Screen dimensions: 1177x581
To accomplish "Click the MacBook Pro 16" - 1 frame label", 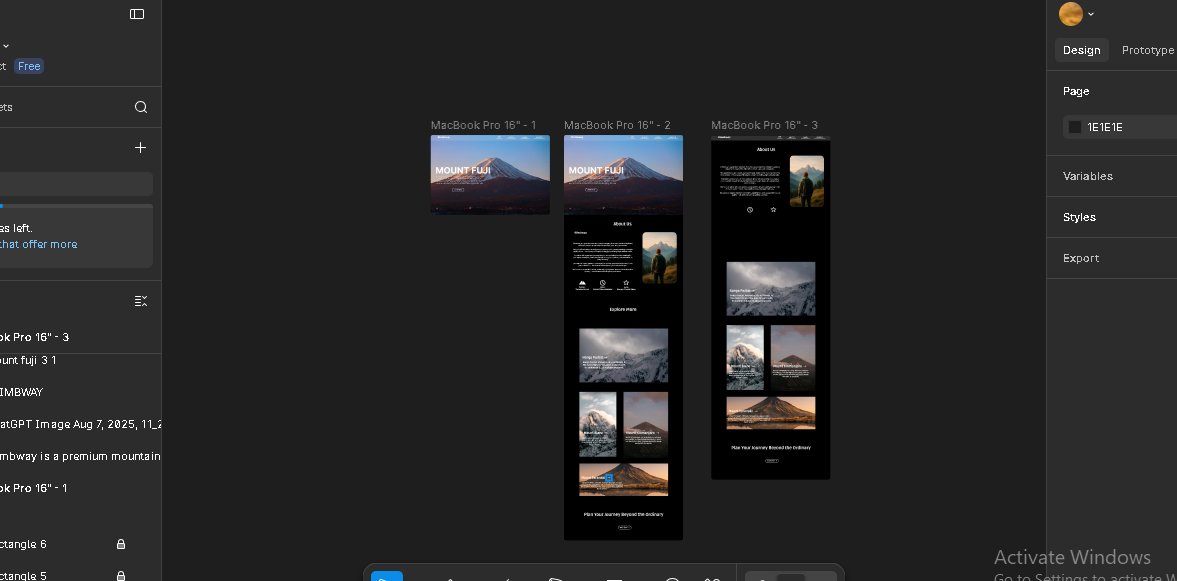I will coord(483,125).
